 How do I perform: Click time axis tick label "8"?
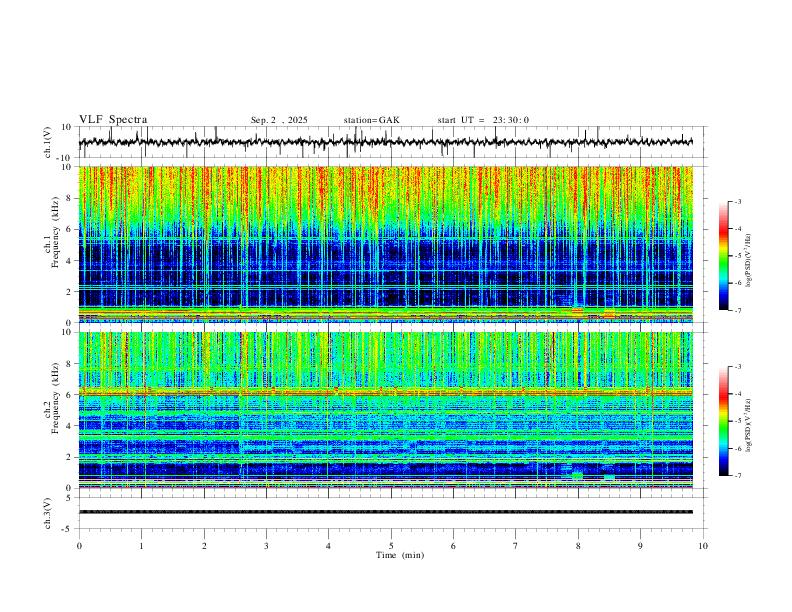click(578, 546)
